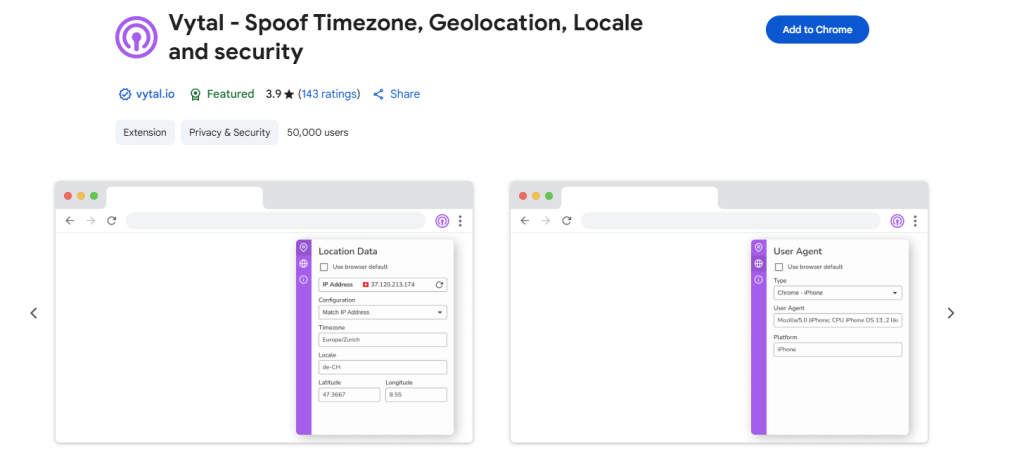Screen dimensions: 1024x458
Task: Open the 143 ratings link
Action: click(329, 94)
